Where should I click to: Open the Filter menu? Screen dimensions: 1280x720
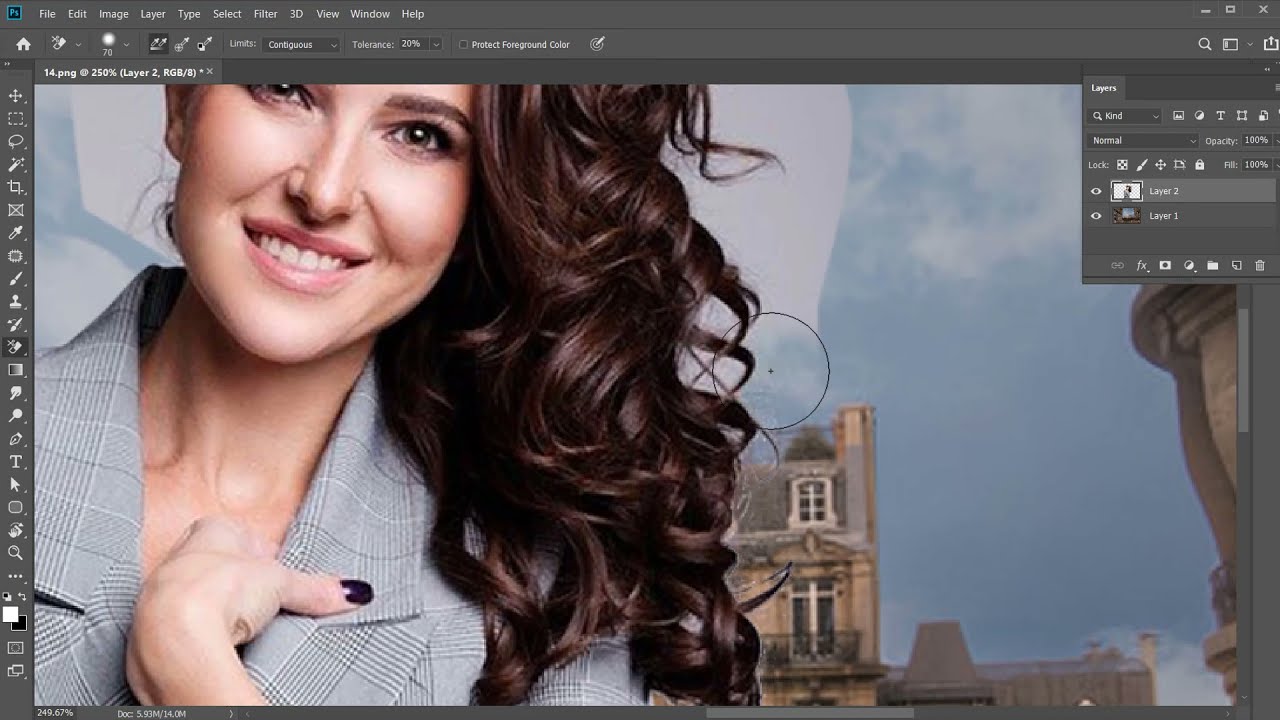[265, 14]
